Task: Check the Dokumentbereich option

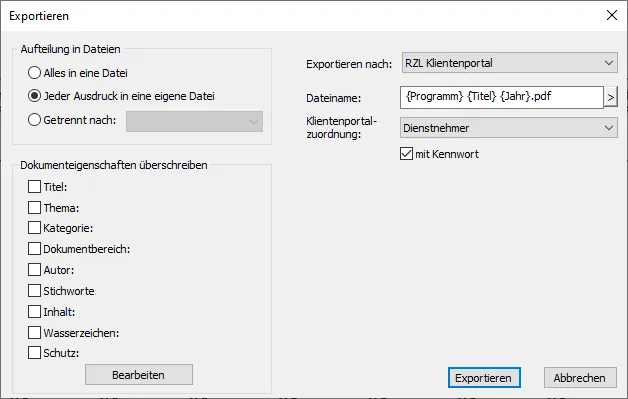Action: click(x=34, y=248)
